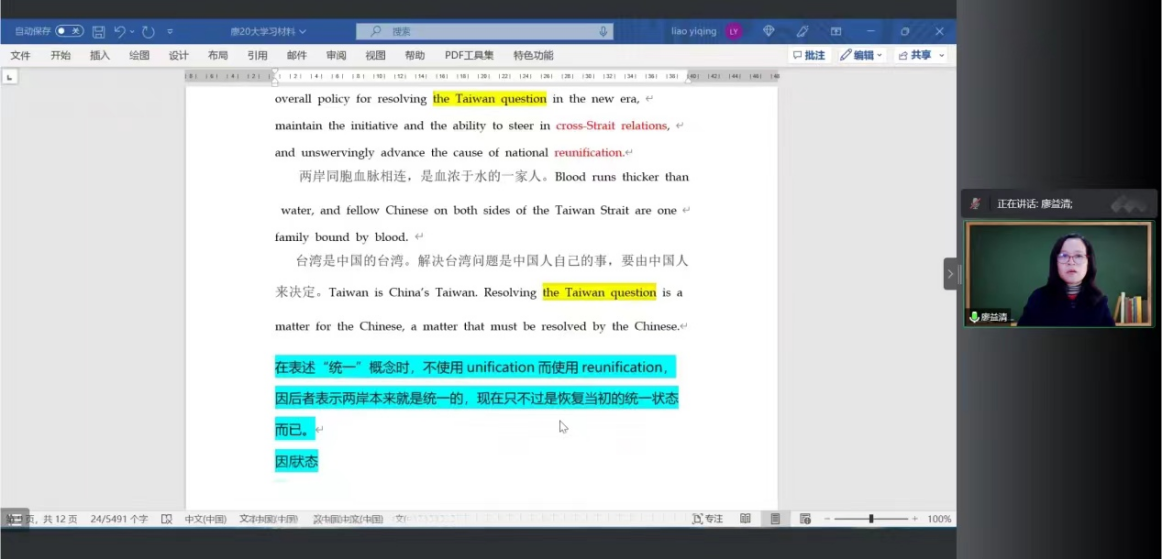This screenshot has height=559, width=1162.
Task: Expand the Customize Quick Access Toolbar arrow
Action: (170, 32)
